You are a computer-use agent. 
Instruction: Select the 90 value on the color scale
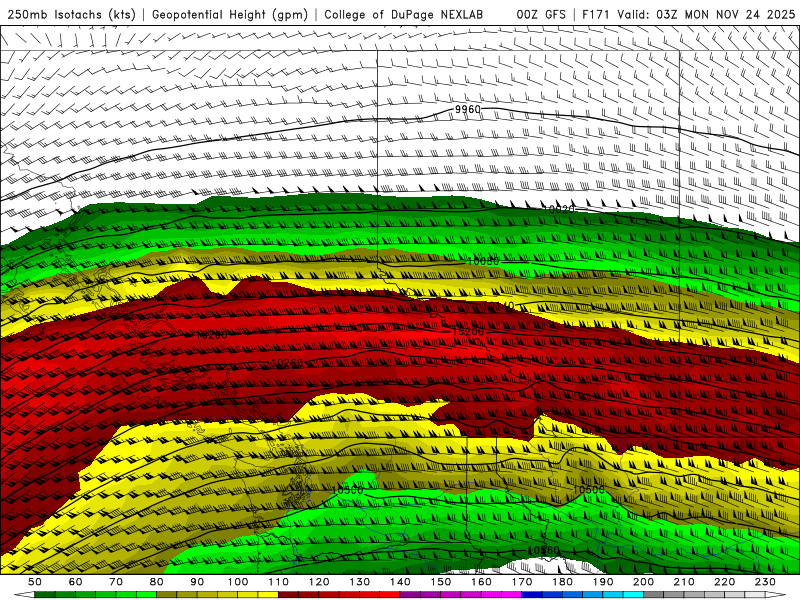coord(197,582)
